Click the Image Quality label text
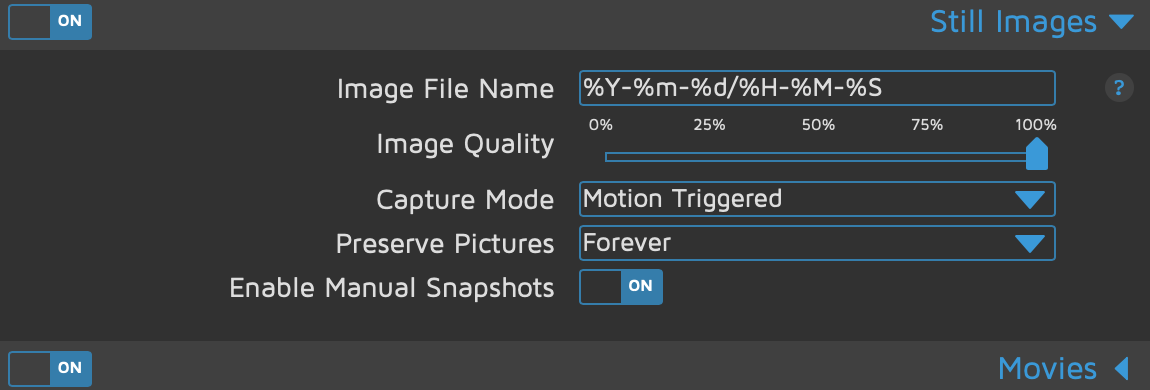The width and height of the screenshot is (1150, 390). (x=465, y=144)
